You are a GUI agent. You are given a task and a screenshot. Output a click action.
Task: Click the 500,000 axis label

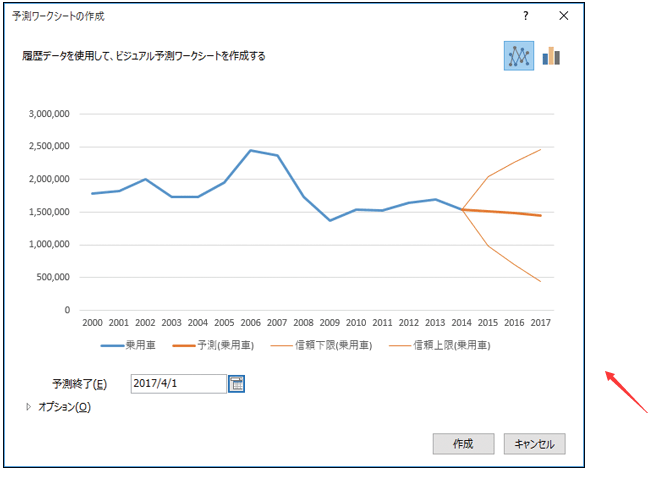click(53, 277)
